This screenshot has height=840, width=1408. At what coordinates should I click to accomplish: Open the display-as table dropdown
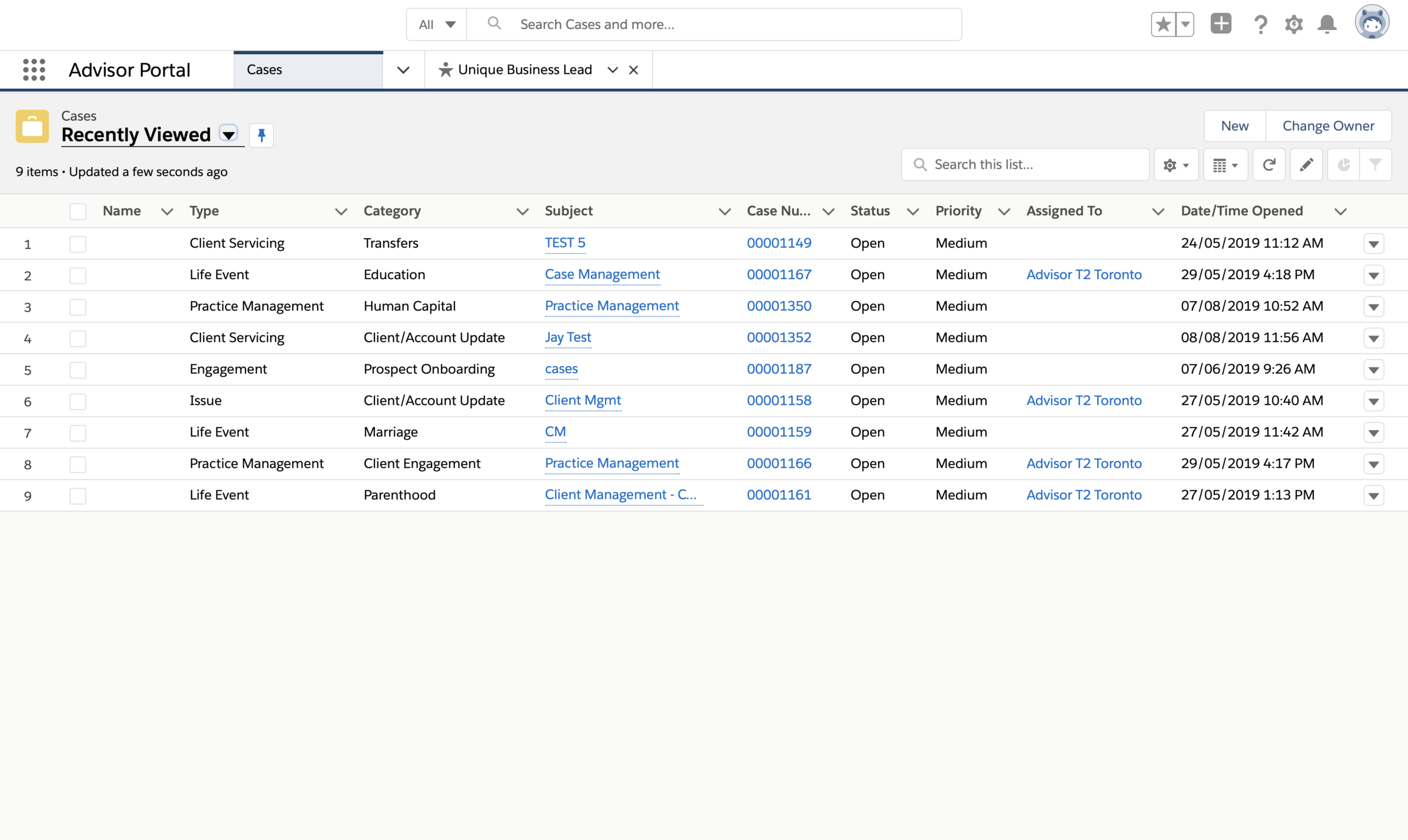[x=1225, y=165]
